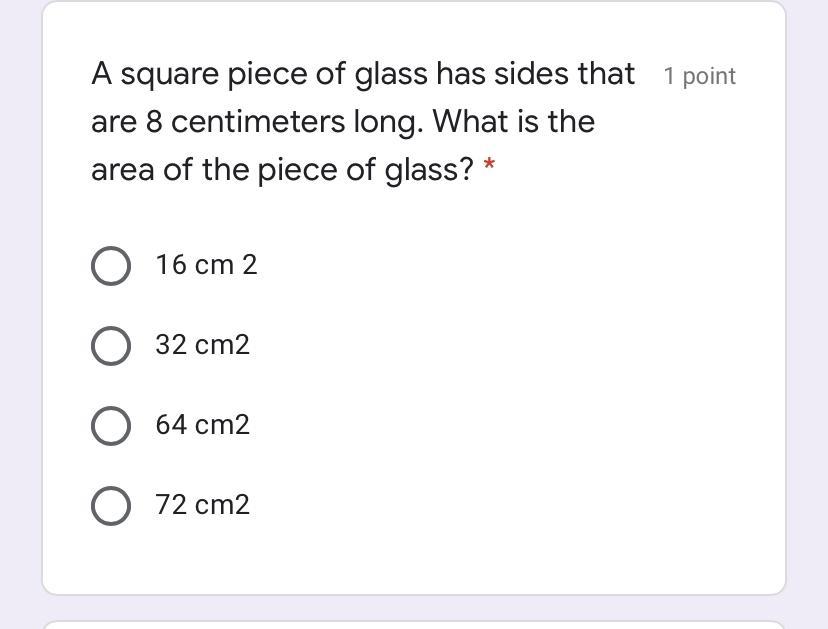This screenshot has width=828, height=629.
Task: Pick the "72 cm2" radio button
Action: 110,506
